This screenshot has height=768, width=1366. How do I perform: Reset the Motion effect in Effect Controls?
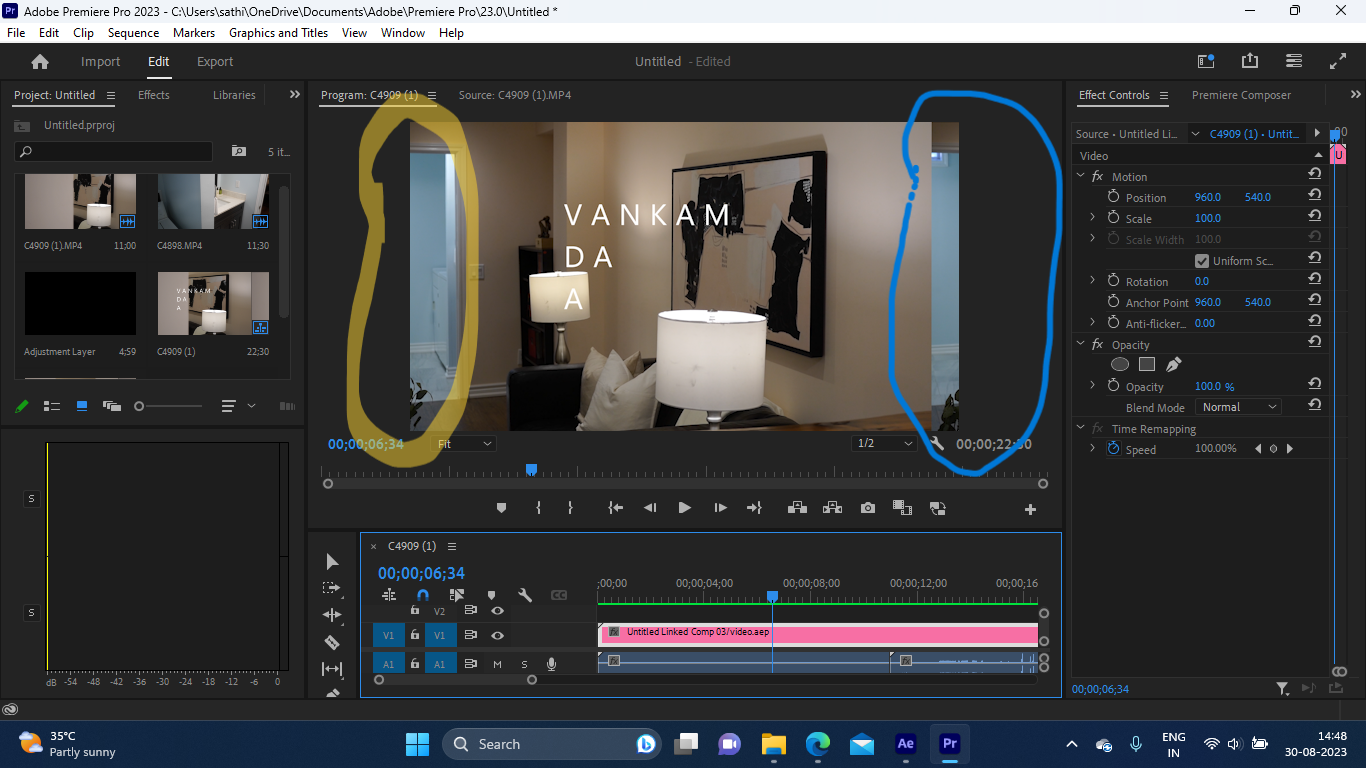(1314, 175)
